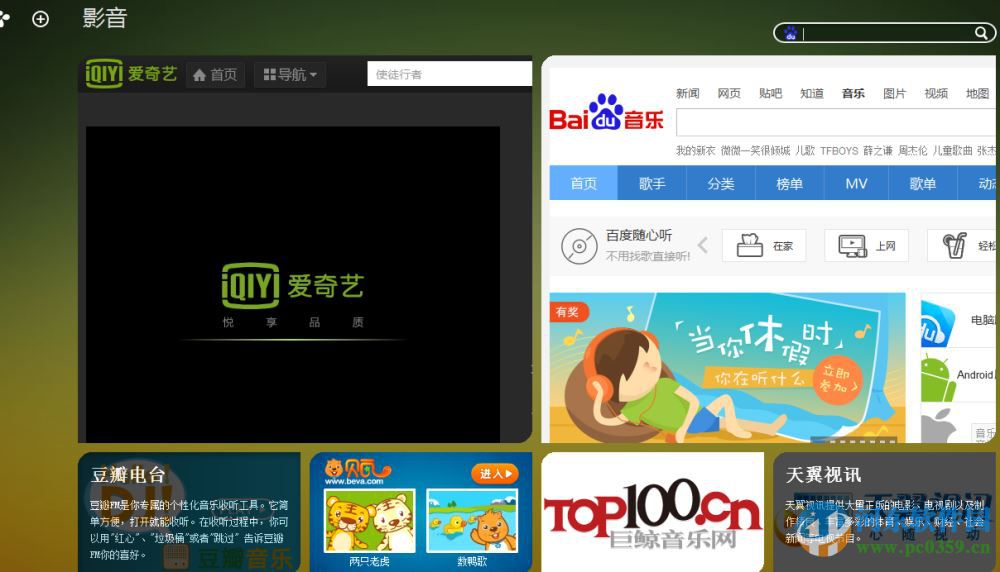This screenshot has width=1000, height=572.
Task: Open the 两只老虎 thumbnail
Action: click(x=370, y=520)
